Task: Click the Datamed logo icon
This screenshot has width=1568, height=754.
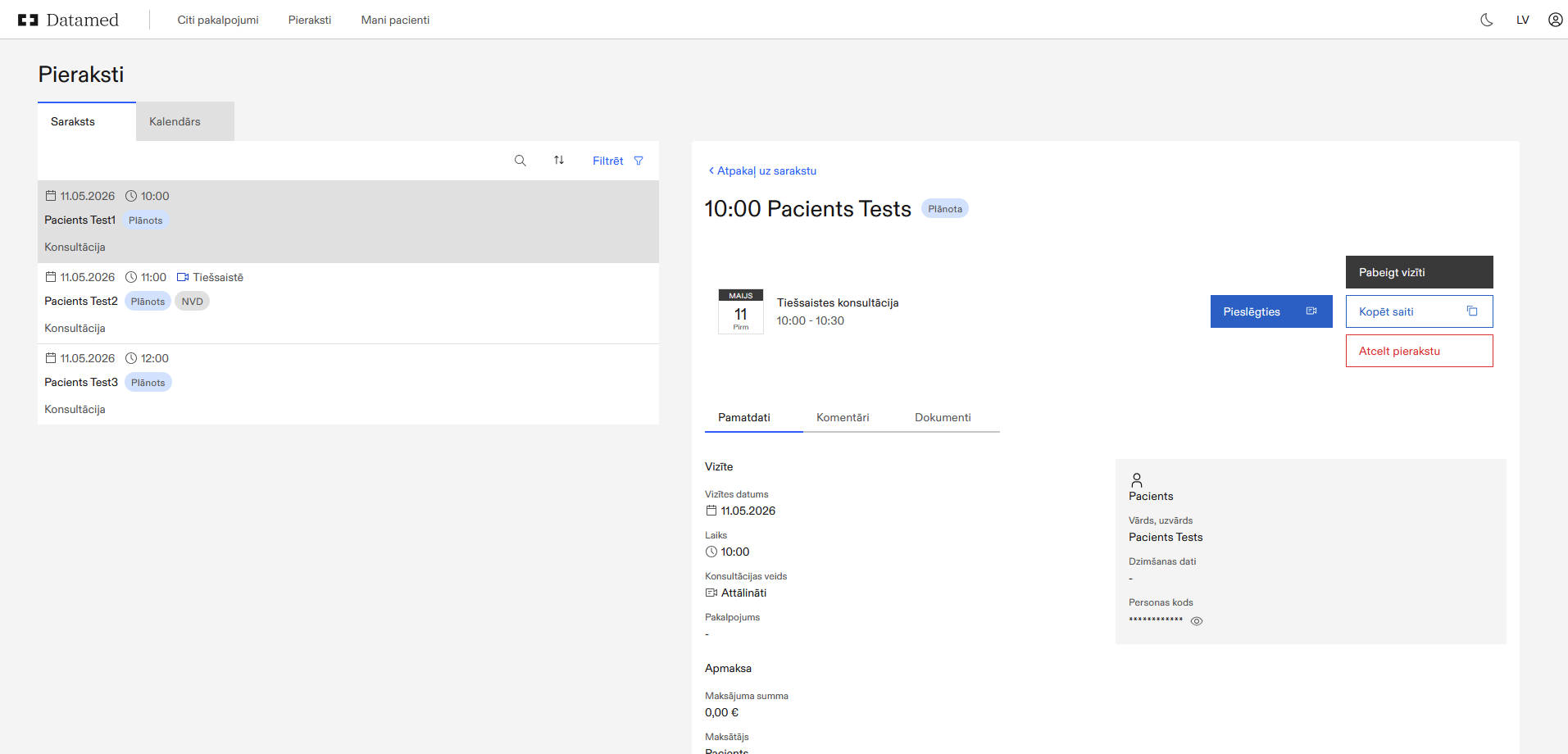Action: 28,20
